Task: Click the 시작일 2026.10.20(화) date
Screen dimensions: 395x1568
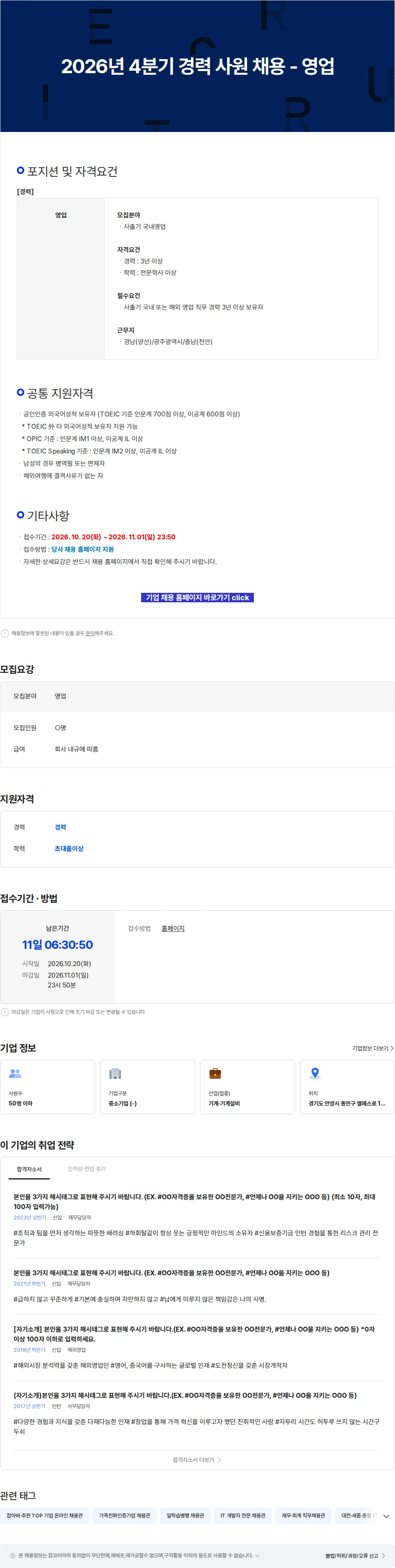Action: tap(70, 964)
